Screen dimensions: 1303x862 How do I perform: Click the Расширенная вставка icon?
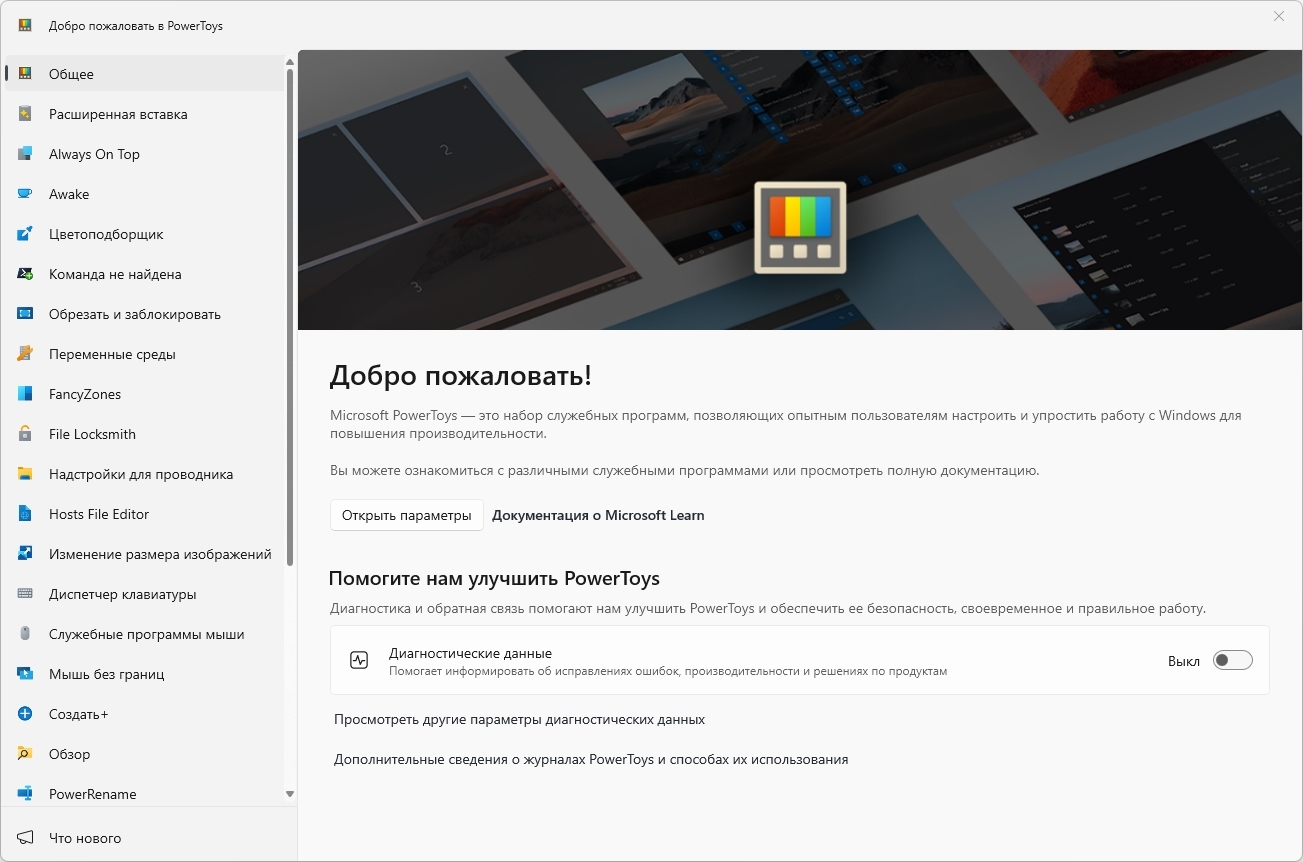[25, 114]
